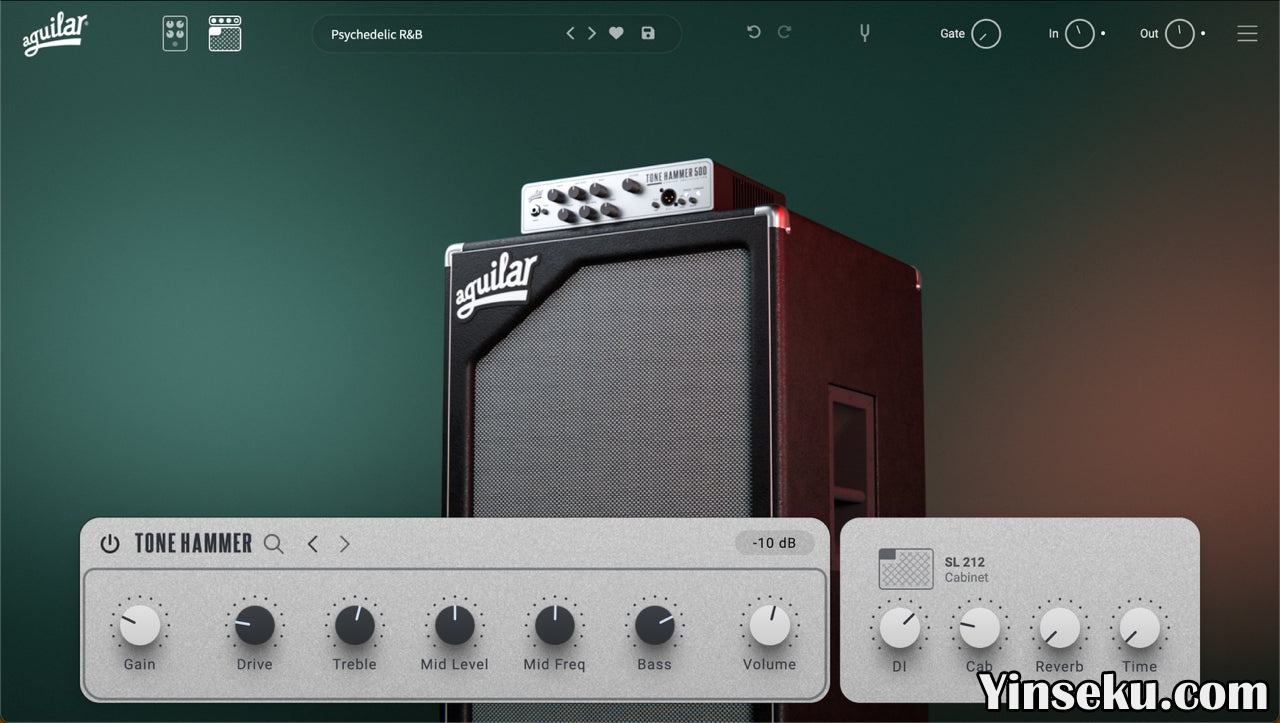Go to the next preset arrow

click(x=592, y=33)
